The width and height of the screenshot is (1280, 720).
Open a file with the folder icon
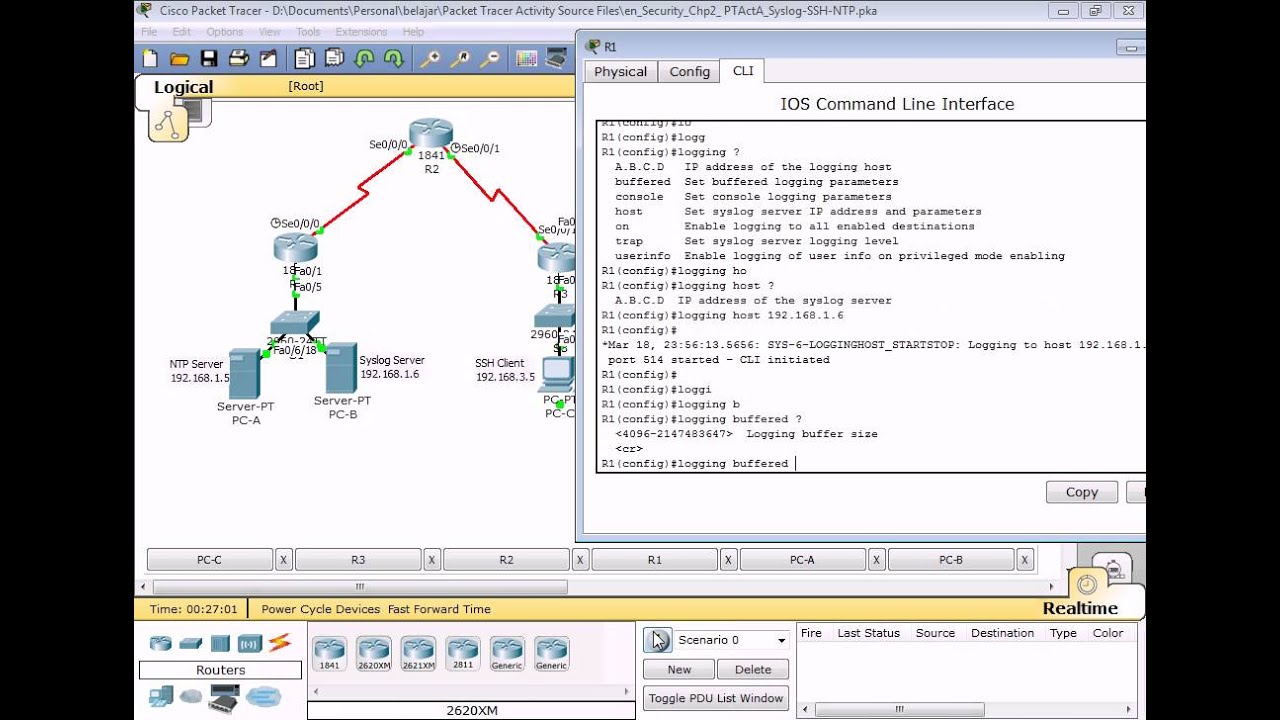click(179, 59)
